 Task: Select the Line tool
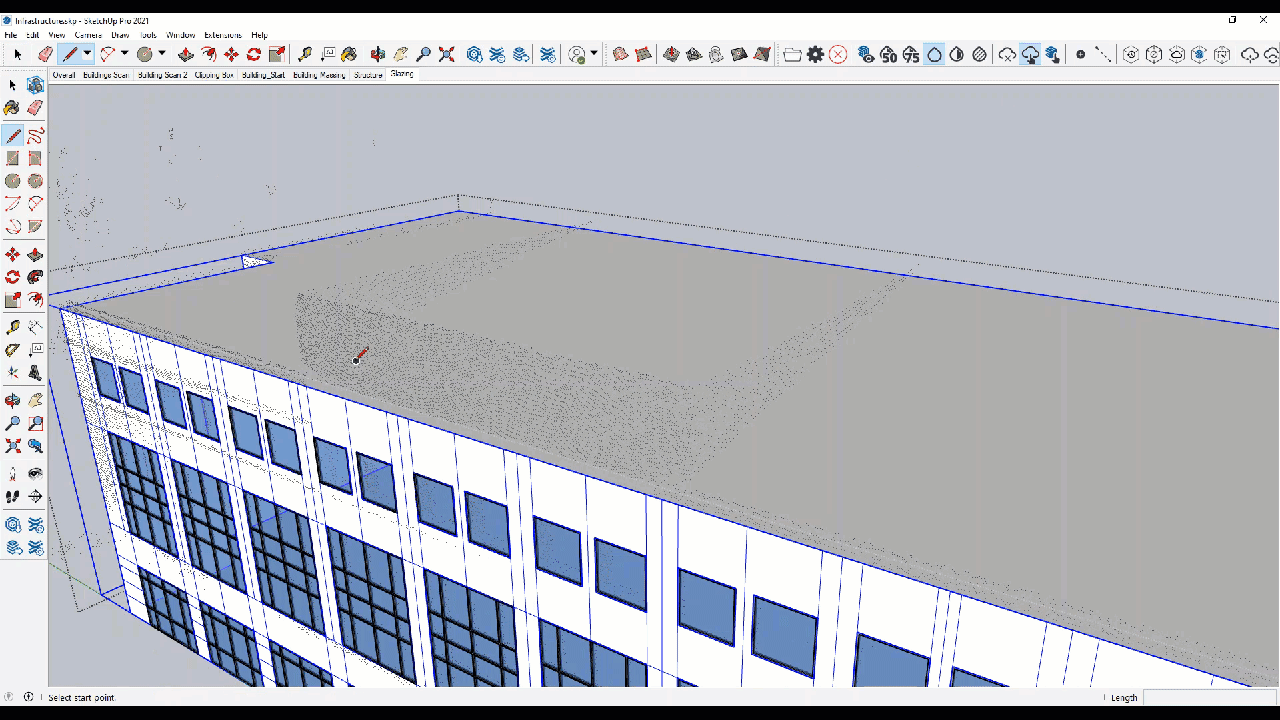point(68,55)
